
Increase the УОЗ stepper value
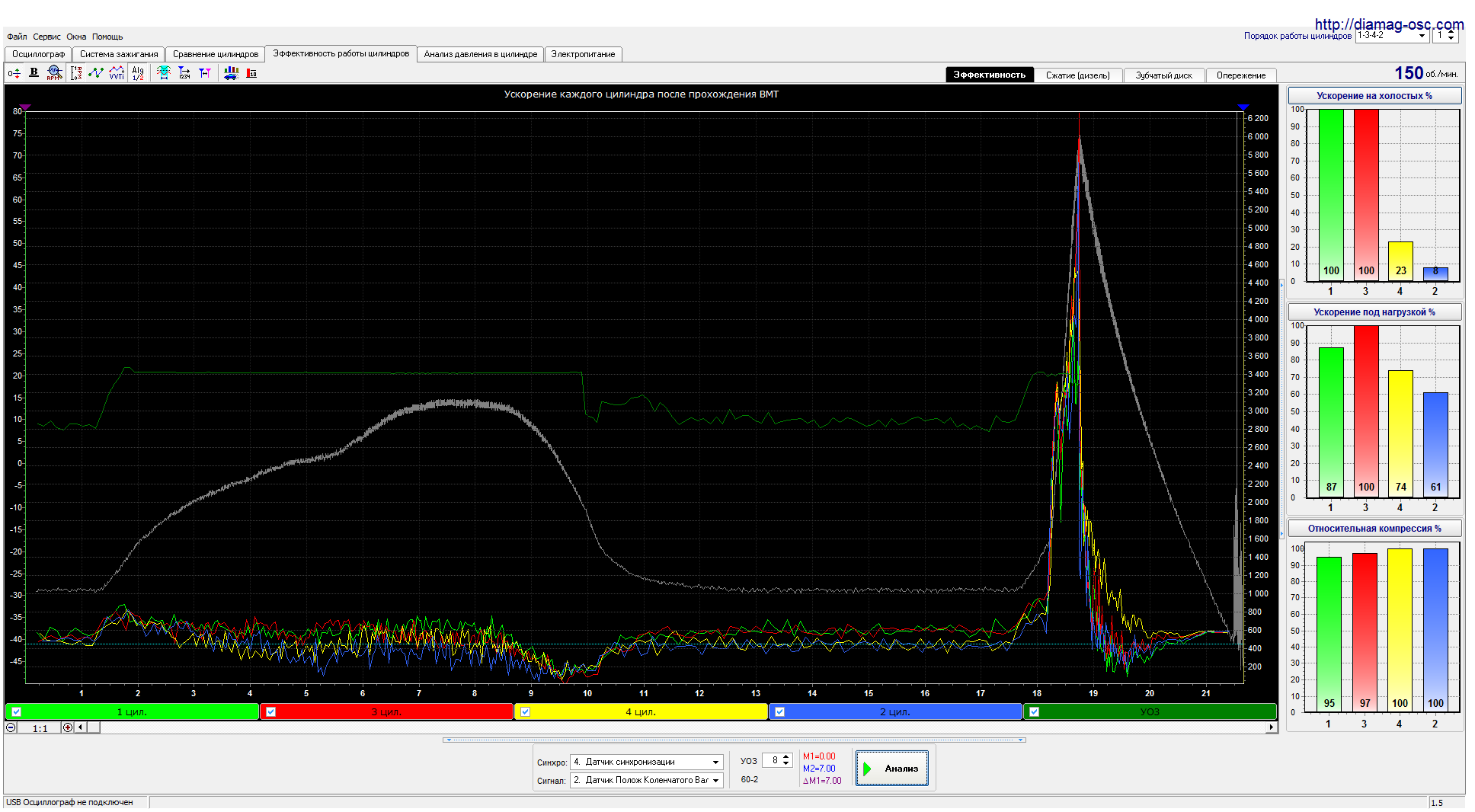[786, 757]
